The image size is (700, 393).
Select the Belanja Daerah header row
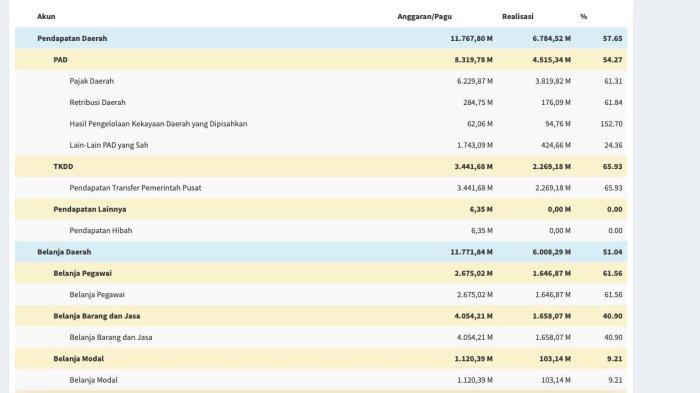[x=321, y=252]
